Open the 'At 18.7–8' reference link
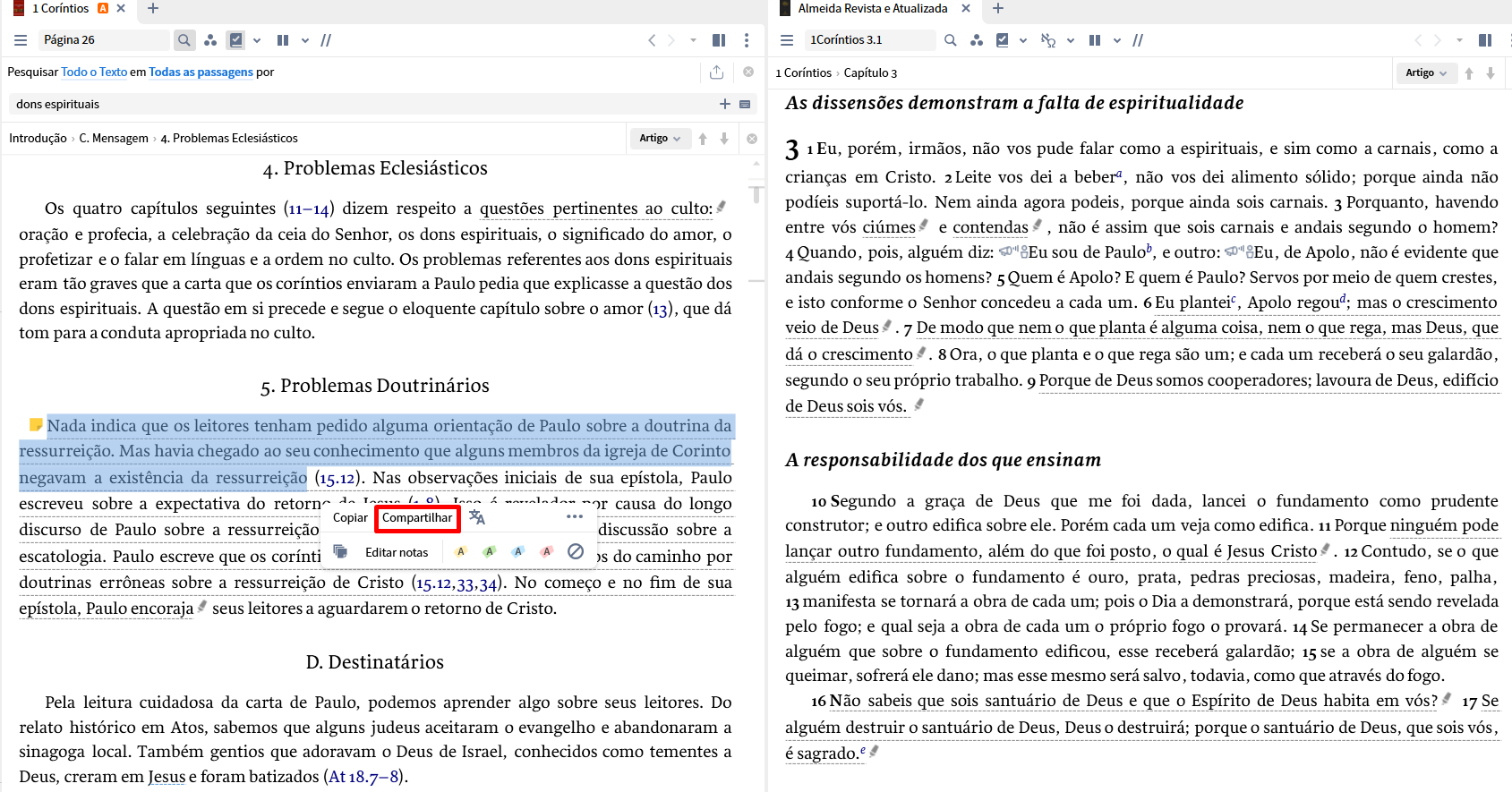The height and width of the screenshot is (792, 1512). (363, 777)
